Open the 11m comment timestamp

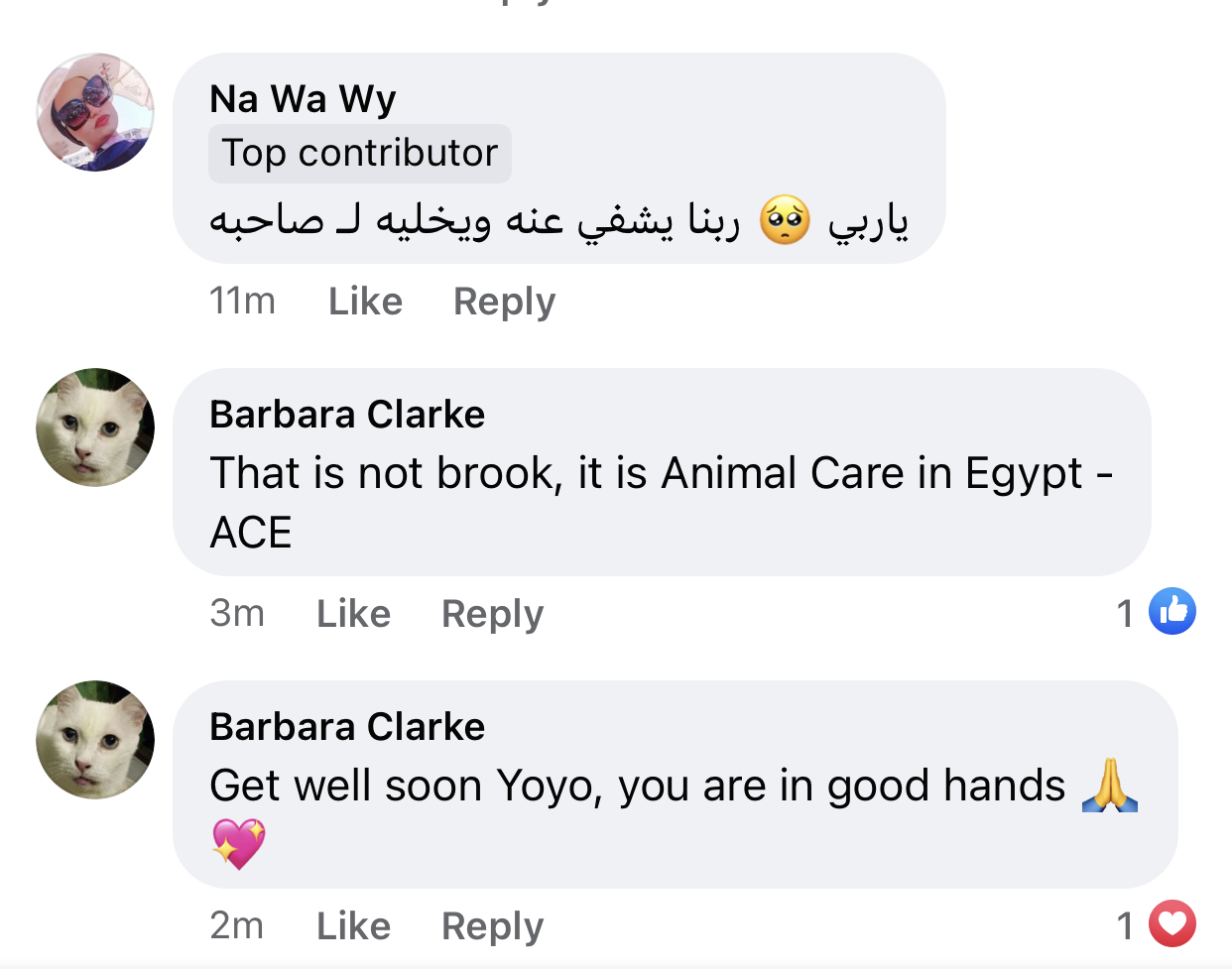point(242,302)
